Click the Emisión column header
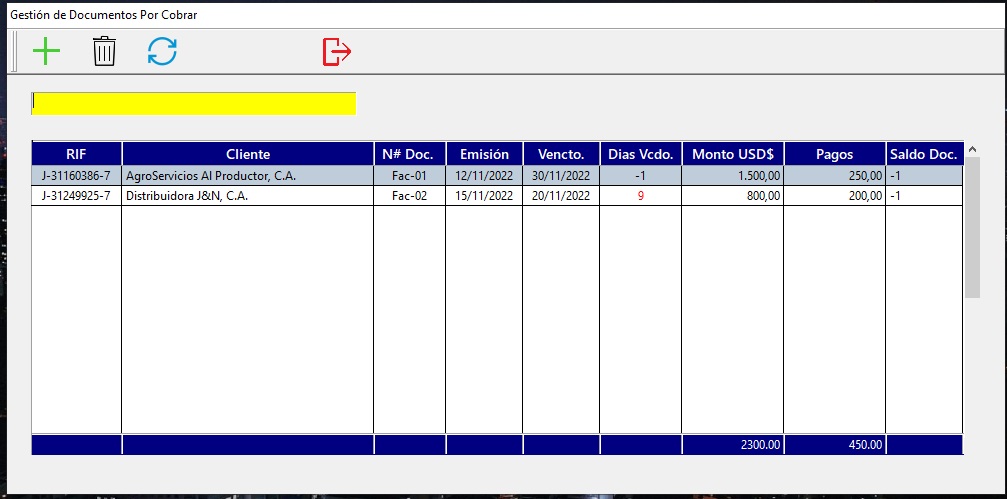Viewport: 1007px width, 499px height. [484, 154]
